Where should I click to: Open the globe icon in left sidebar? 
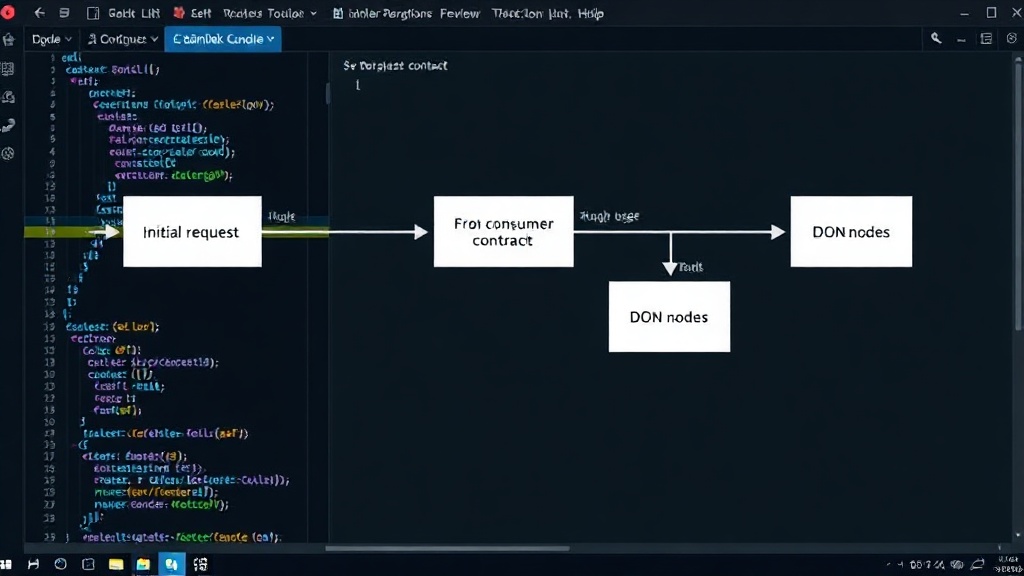(x=8, y=153)
